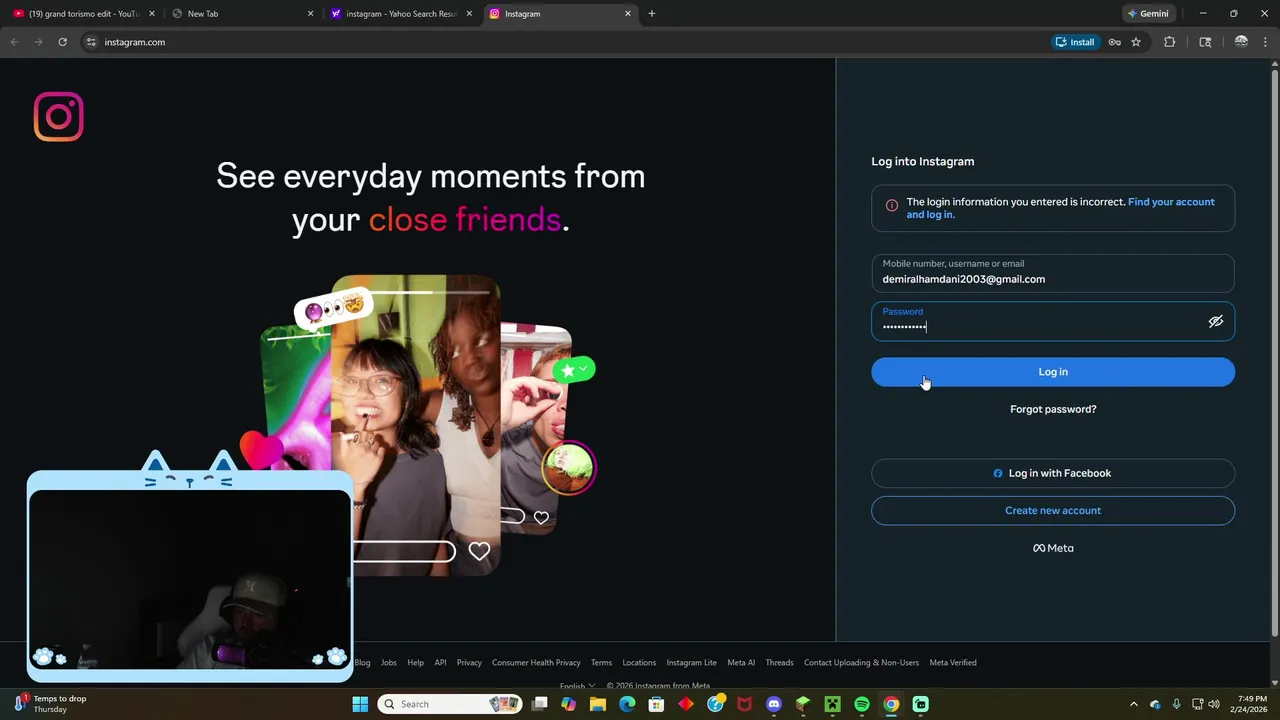The image size is (1280, 720).
Task: Open the Locations footer link
Action: tap(639, 662)
